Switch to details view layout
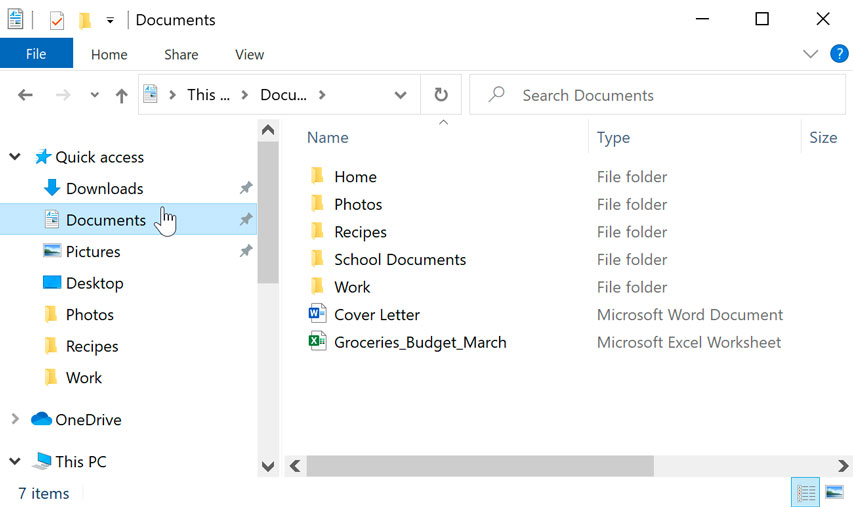This screenshot has height=507, width=853. tap(805, 492)
